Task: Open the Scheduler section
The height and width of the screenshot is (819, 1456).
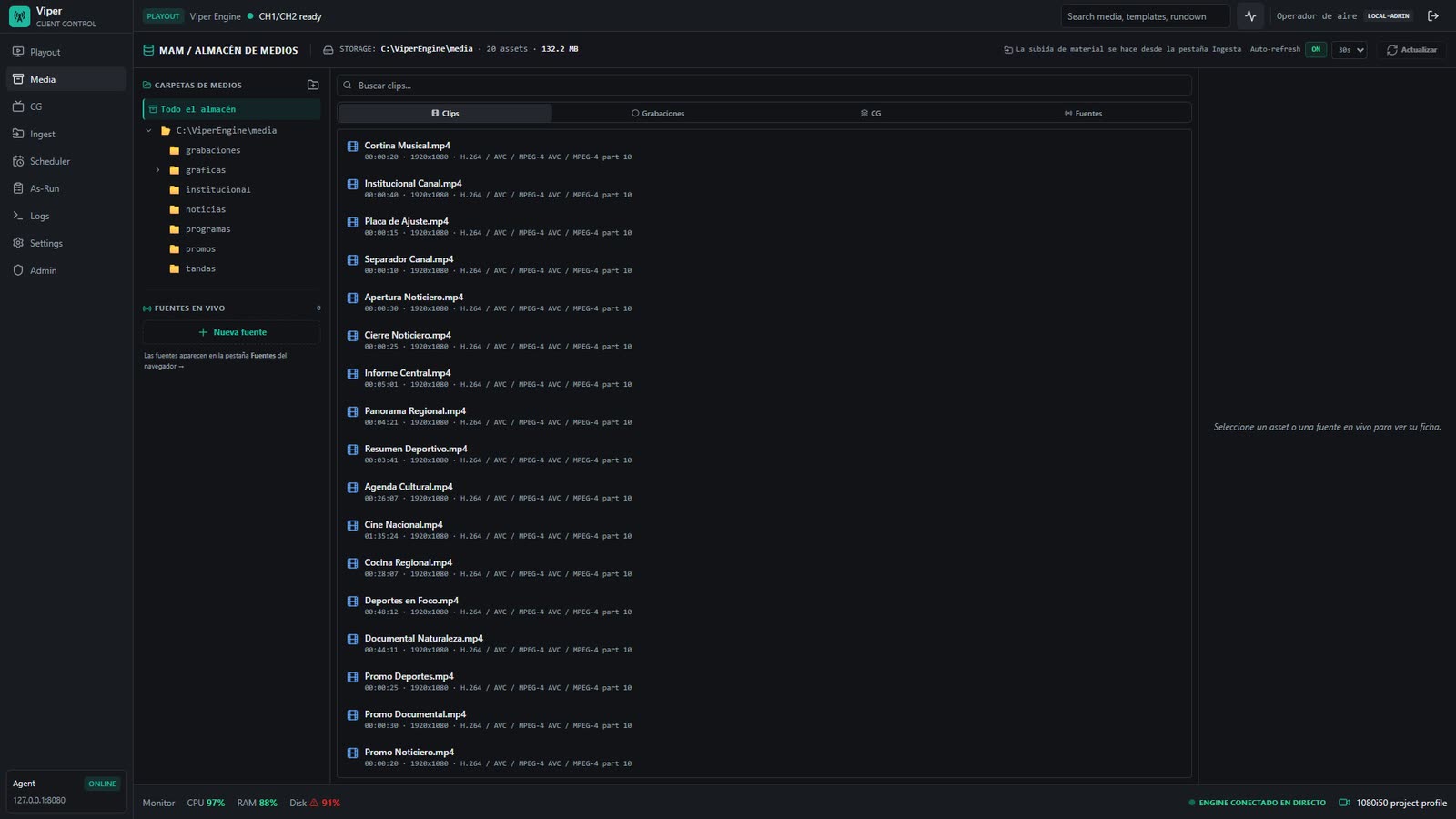Action: pos(66,161)
